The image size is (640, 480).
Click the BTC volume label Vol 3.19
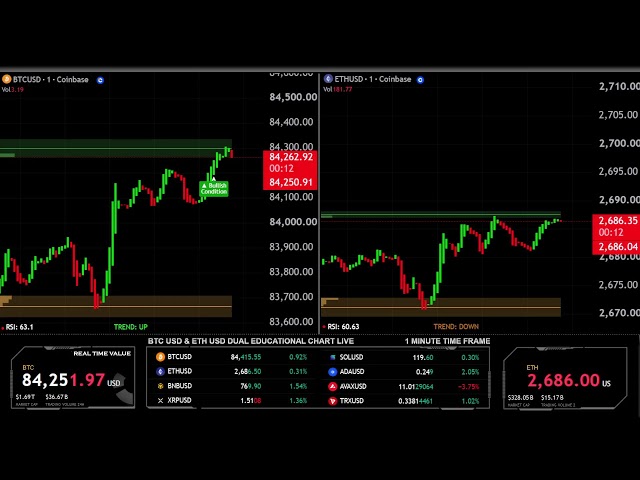click(13, 90)
